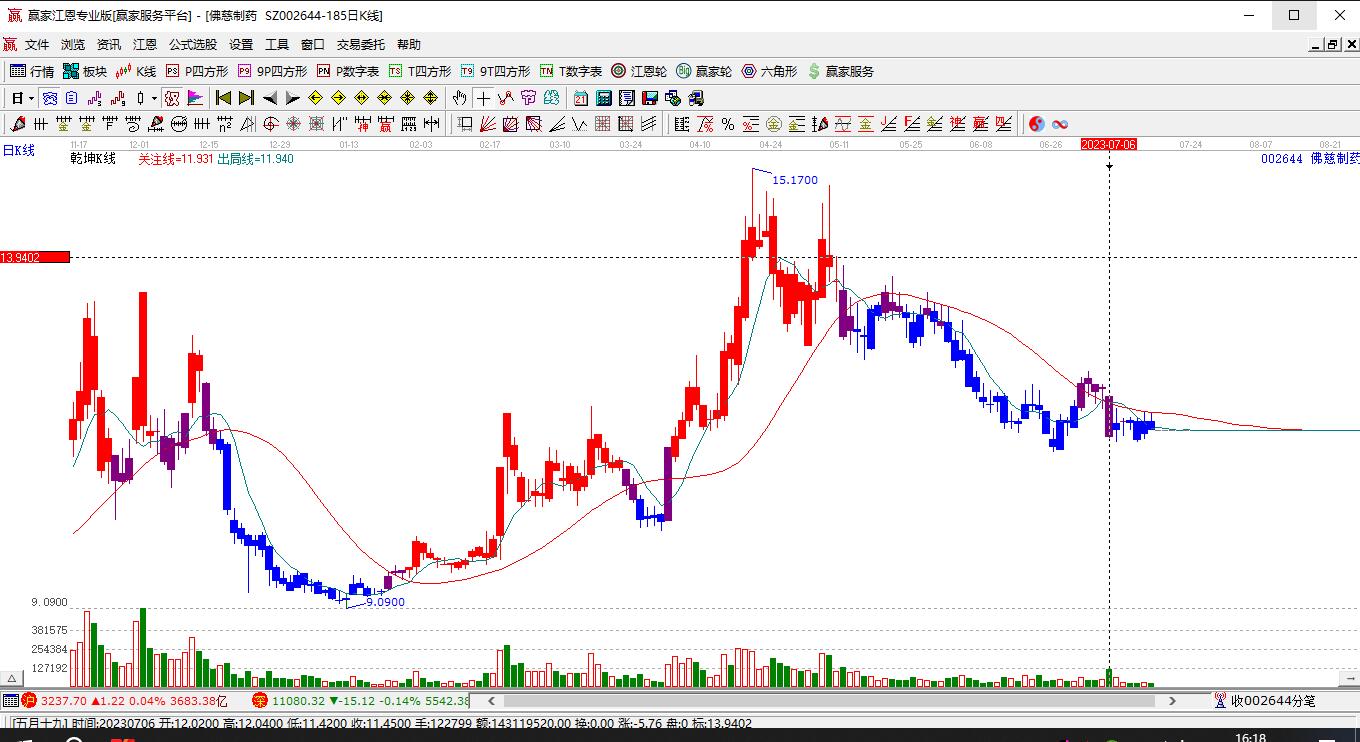Open the 9T四方形 tool
1360x742 pixels.
click(x=495, y=71)
